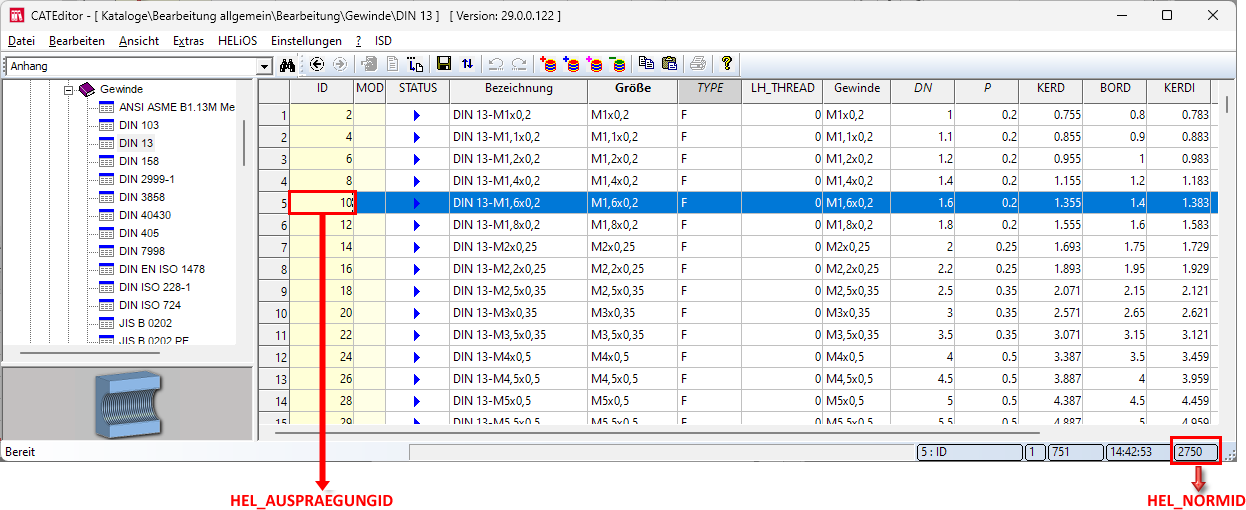Open the Extras menu
Screen dimensions: 1246x510
click(188, 41)
